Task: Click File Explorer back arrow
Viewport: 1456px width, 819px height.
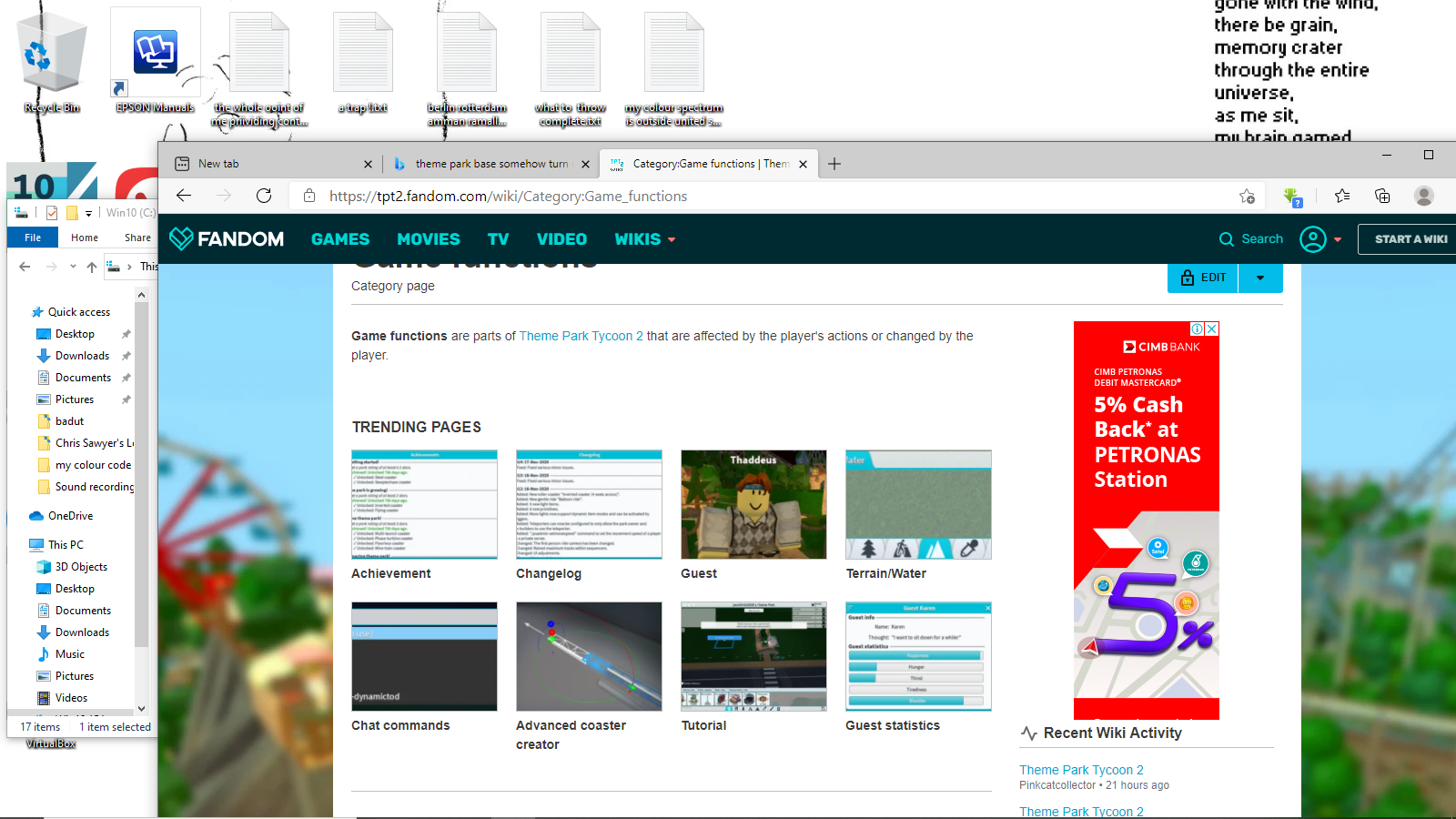Action: click(x=25, y=267)
